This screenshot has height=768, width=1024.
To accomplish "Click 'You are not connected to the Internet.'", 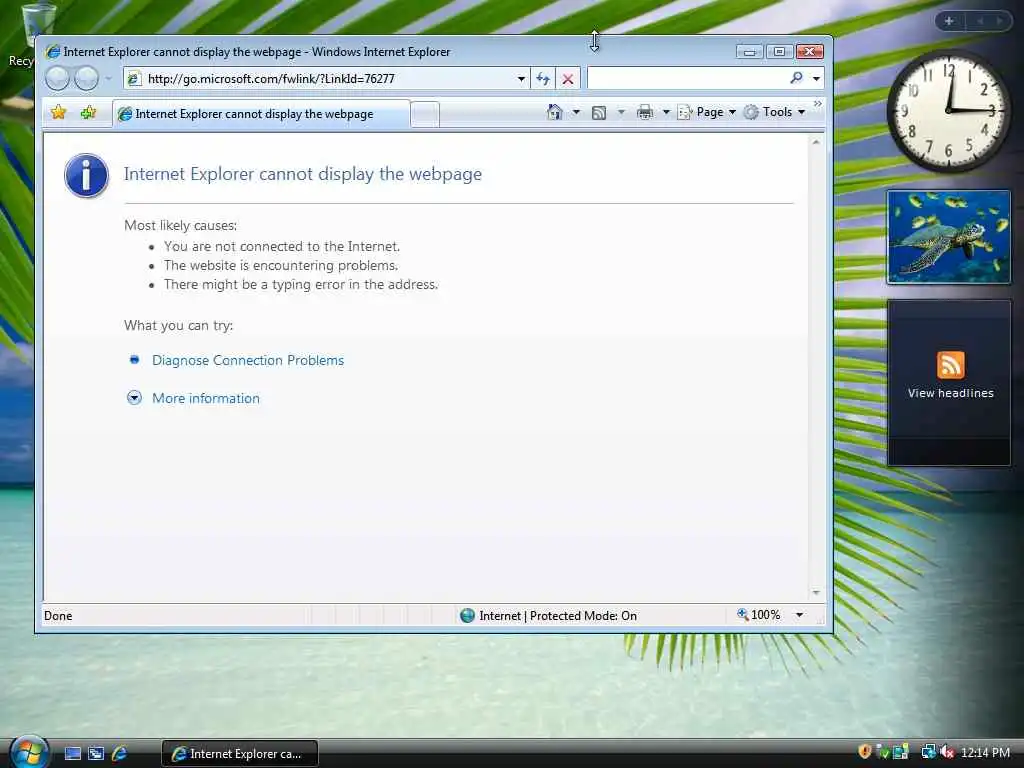I will pyautogui.click(x=281, y=246).
